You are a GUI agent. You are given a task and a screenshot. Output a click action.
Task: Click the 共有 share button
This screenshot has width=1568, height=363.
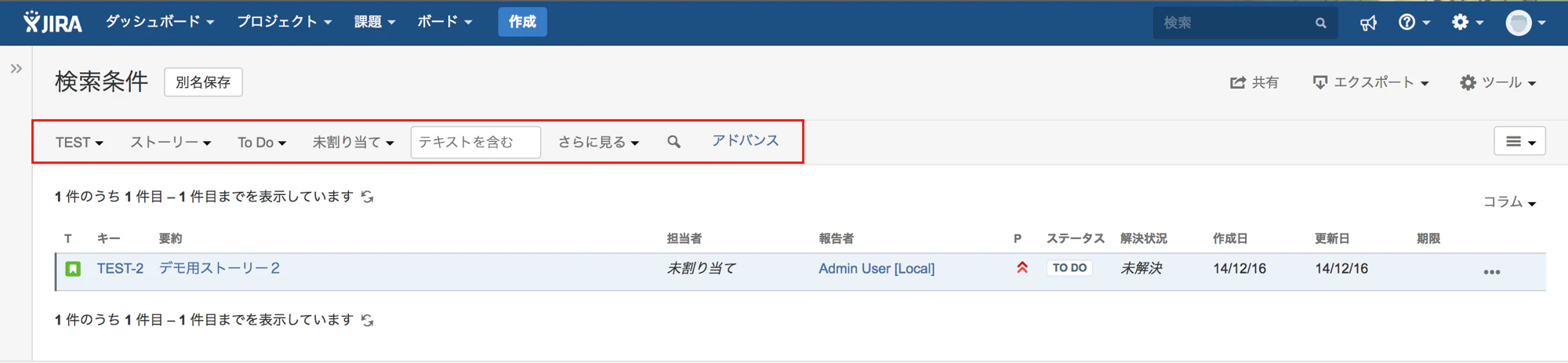pyautogui.click(x=1254, y=82)
